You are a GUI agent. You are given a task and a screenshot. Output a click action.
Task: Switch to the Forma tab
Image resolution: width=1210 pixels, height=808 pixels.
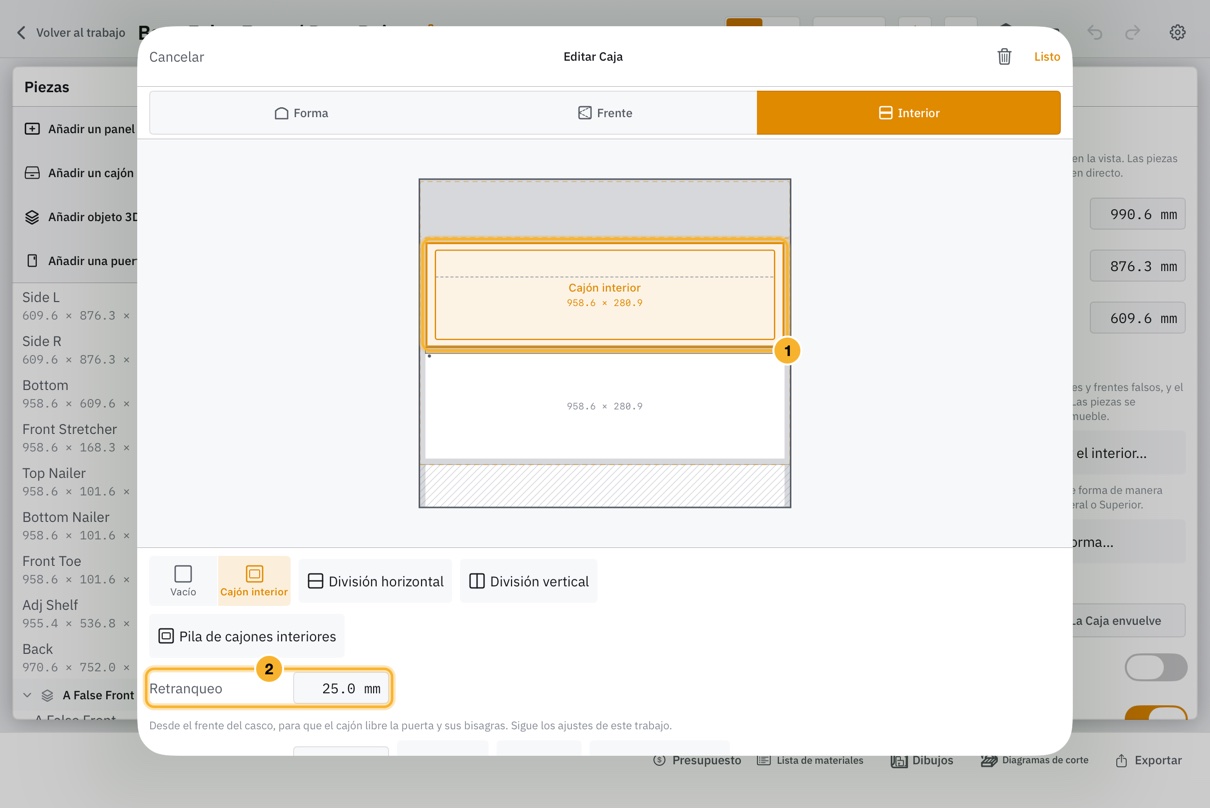tap(301, 113)
